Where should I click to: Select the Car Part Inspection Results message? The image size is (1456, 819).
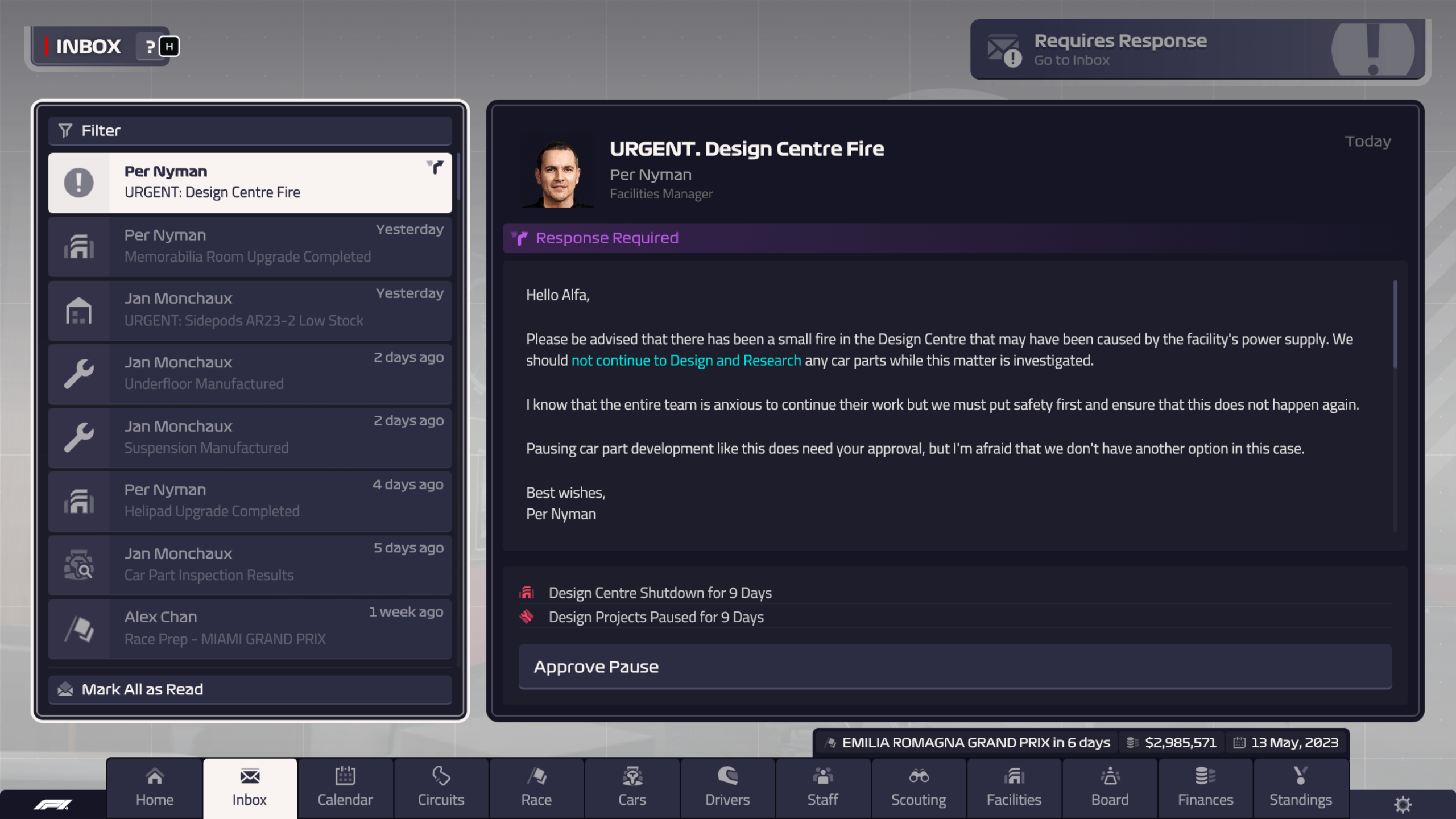click(250, 565)
